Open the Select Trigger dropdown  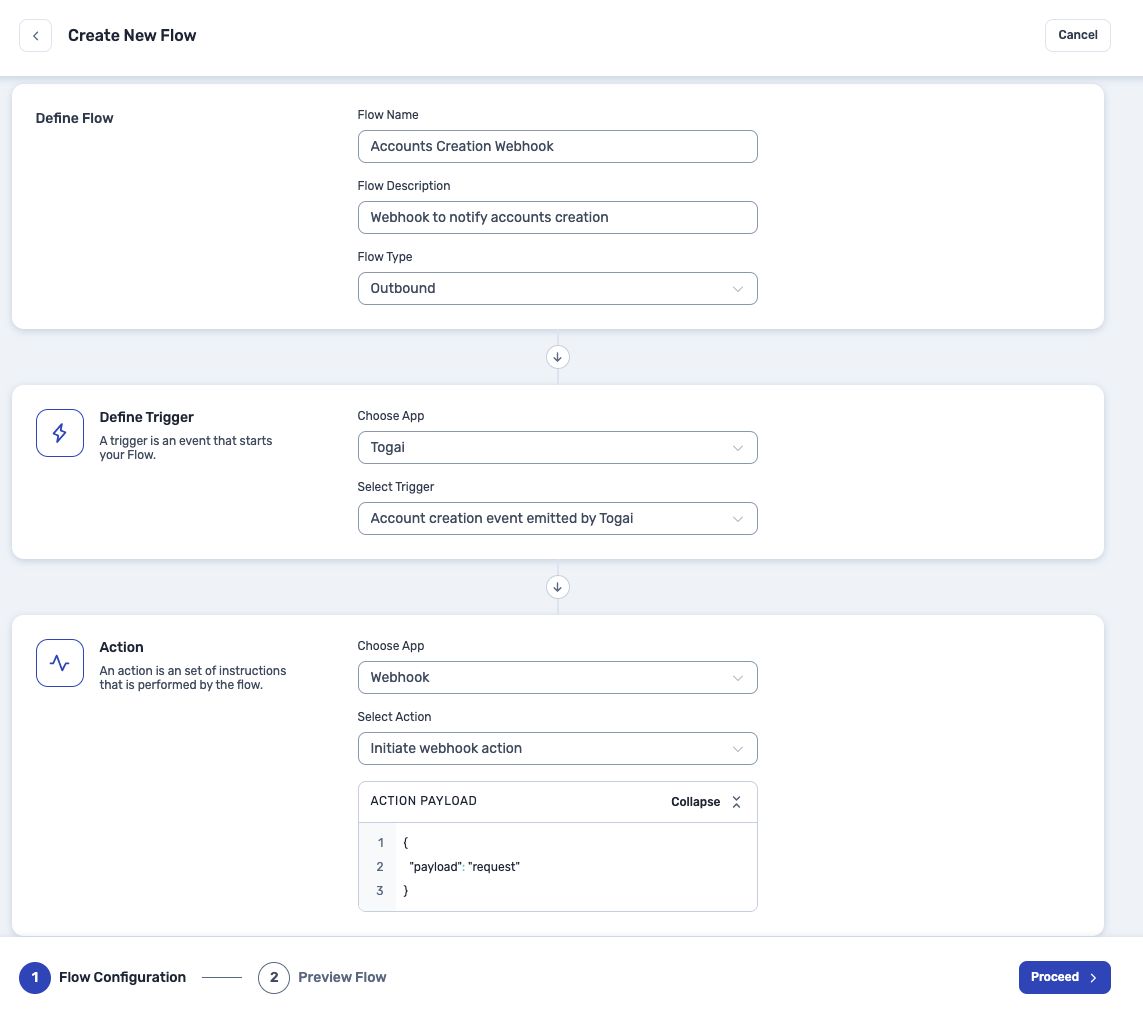[x=557, y=518]
